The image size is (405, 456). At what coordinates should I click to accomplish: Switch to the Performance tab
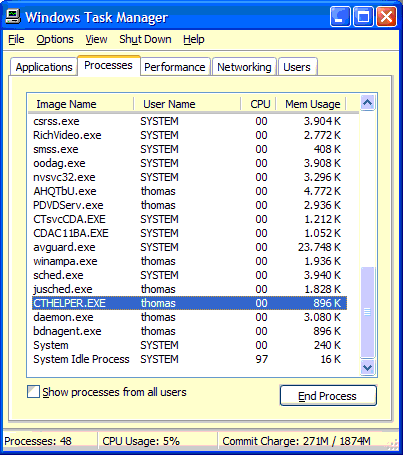175,67
